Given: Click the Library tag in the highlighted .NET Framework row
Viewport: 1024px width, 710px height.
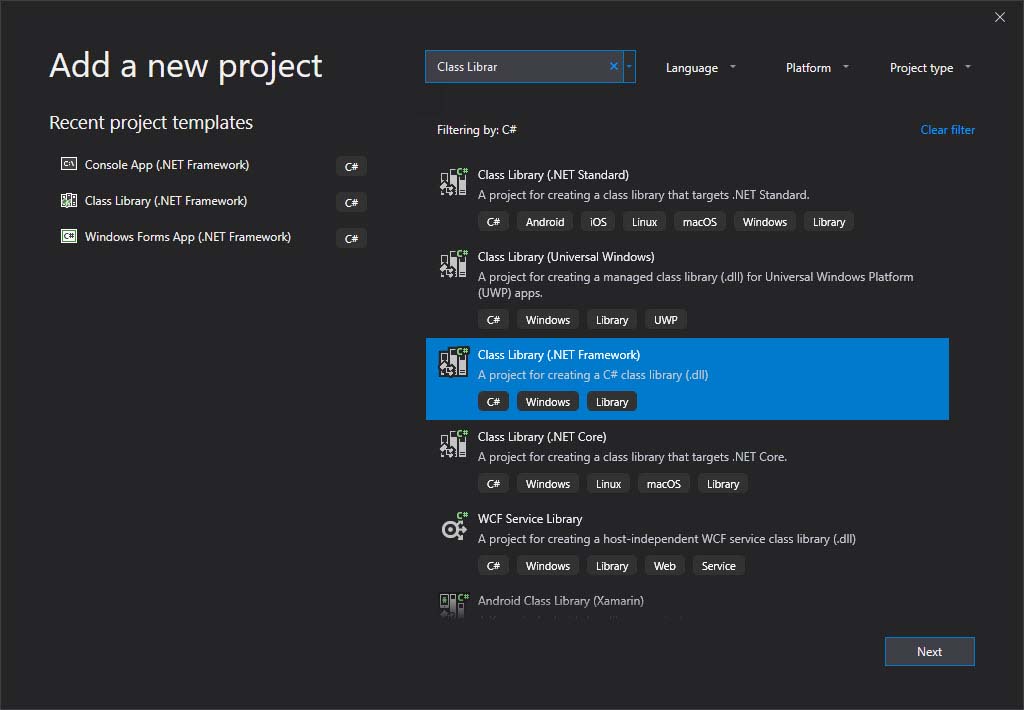Looking at the screenshot, I should (x=612, y=402).
